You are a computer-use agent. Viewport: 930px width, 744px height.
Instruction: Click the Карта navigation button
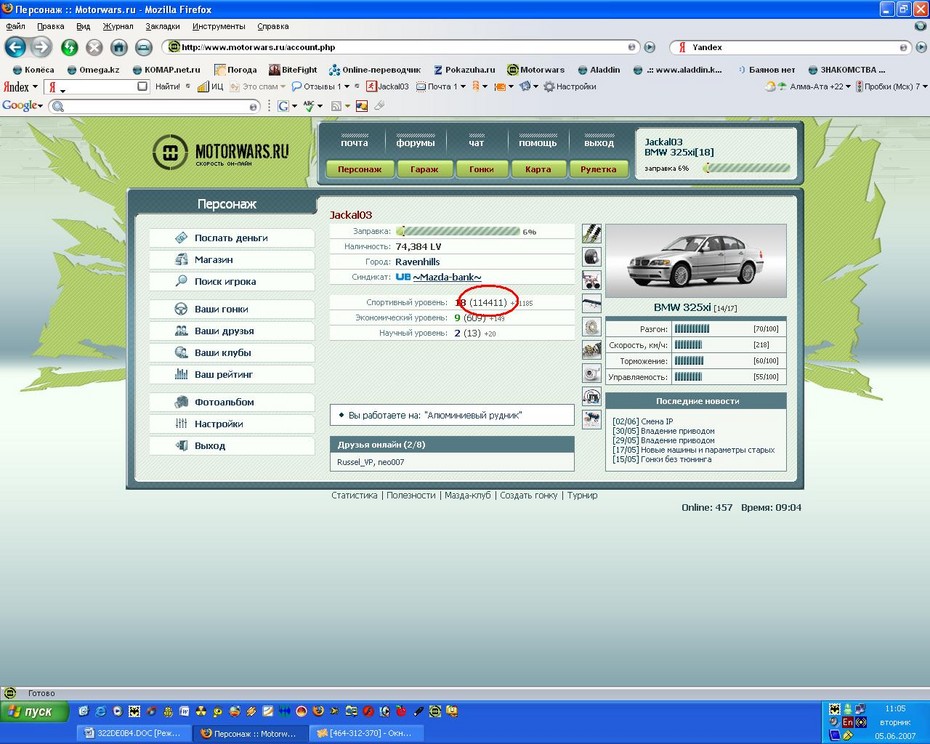tap(538, 169)
